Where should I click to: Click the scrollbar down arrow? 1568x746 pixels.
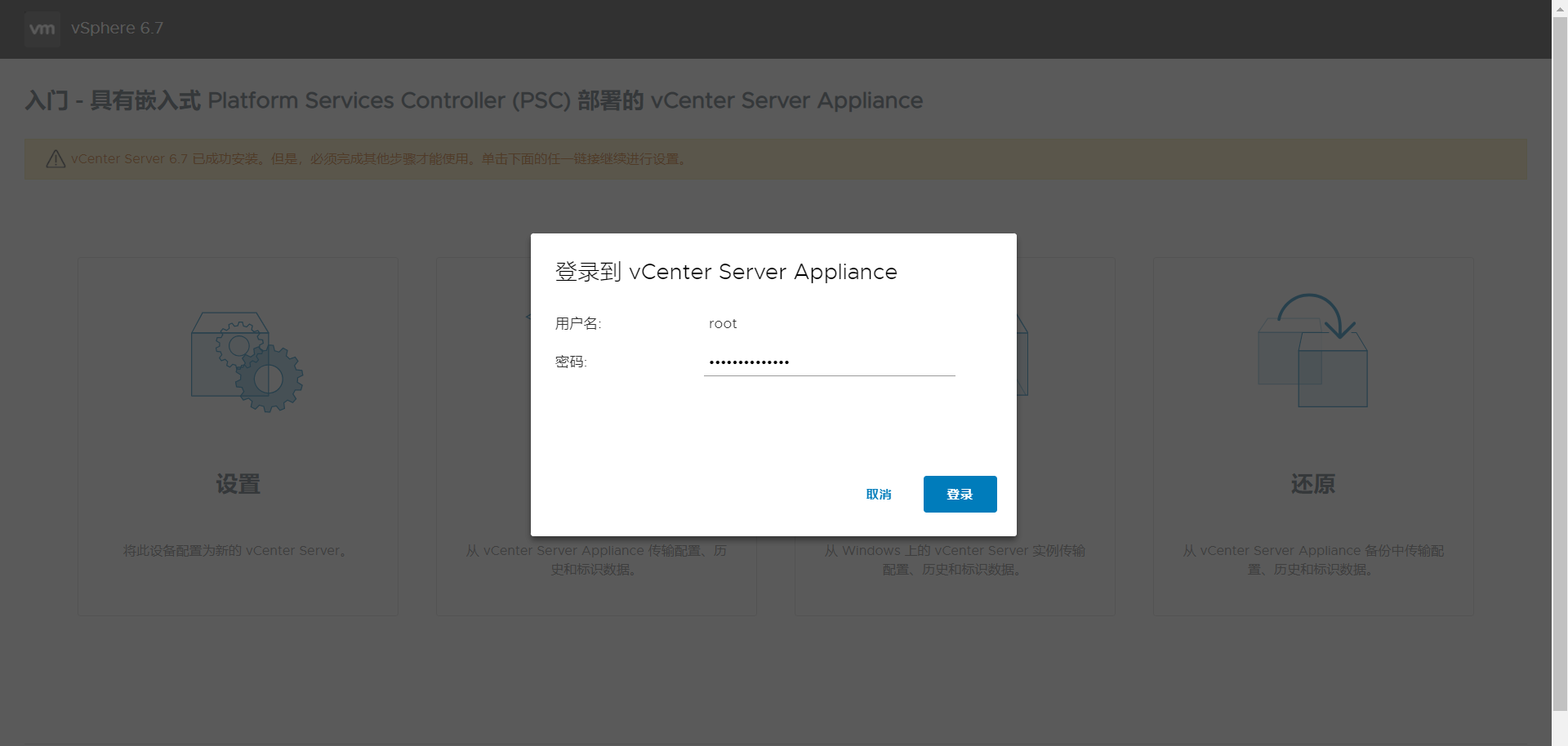point(1559,738)
